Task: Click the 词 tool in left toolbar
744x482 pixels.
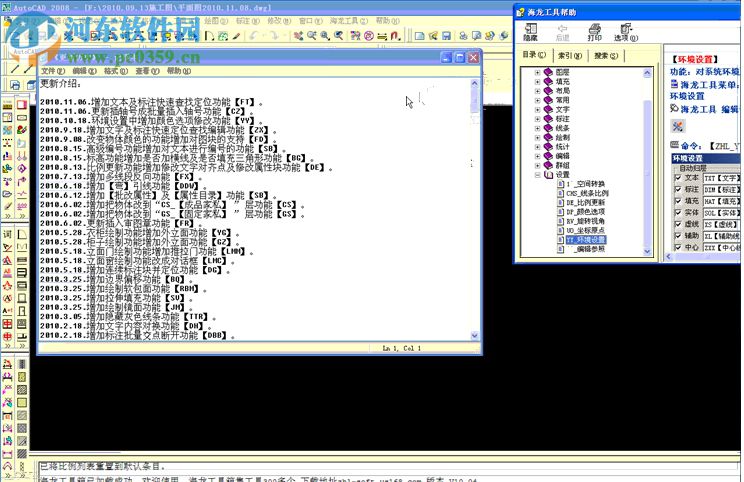Action: tap(8, 234)
